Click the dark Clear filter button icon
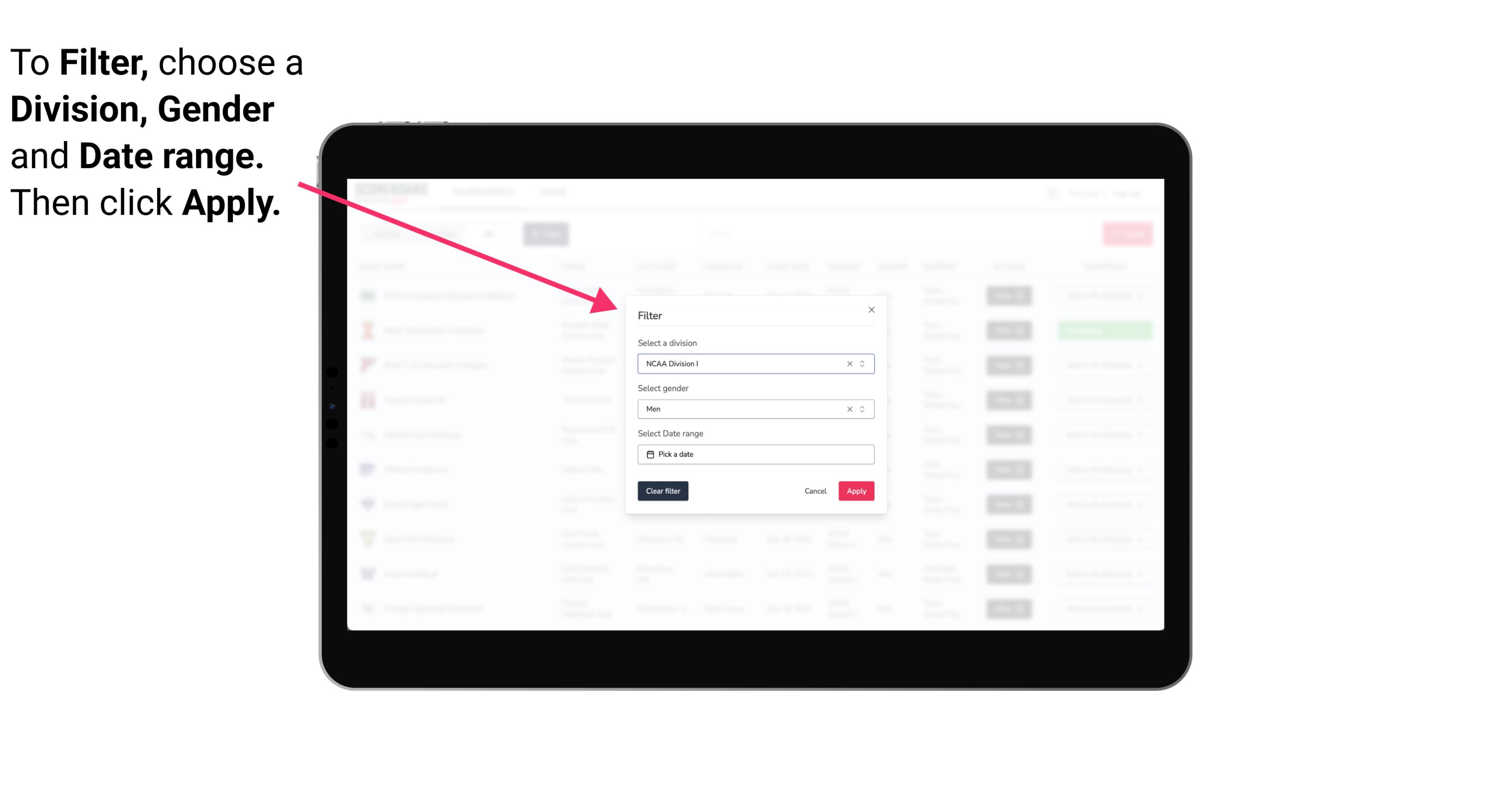This screenshot has width=1509, height=812. 663,491
